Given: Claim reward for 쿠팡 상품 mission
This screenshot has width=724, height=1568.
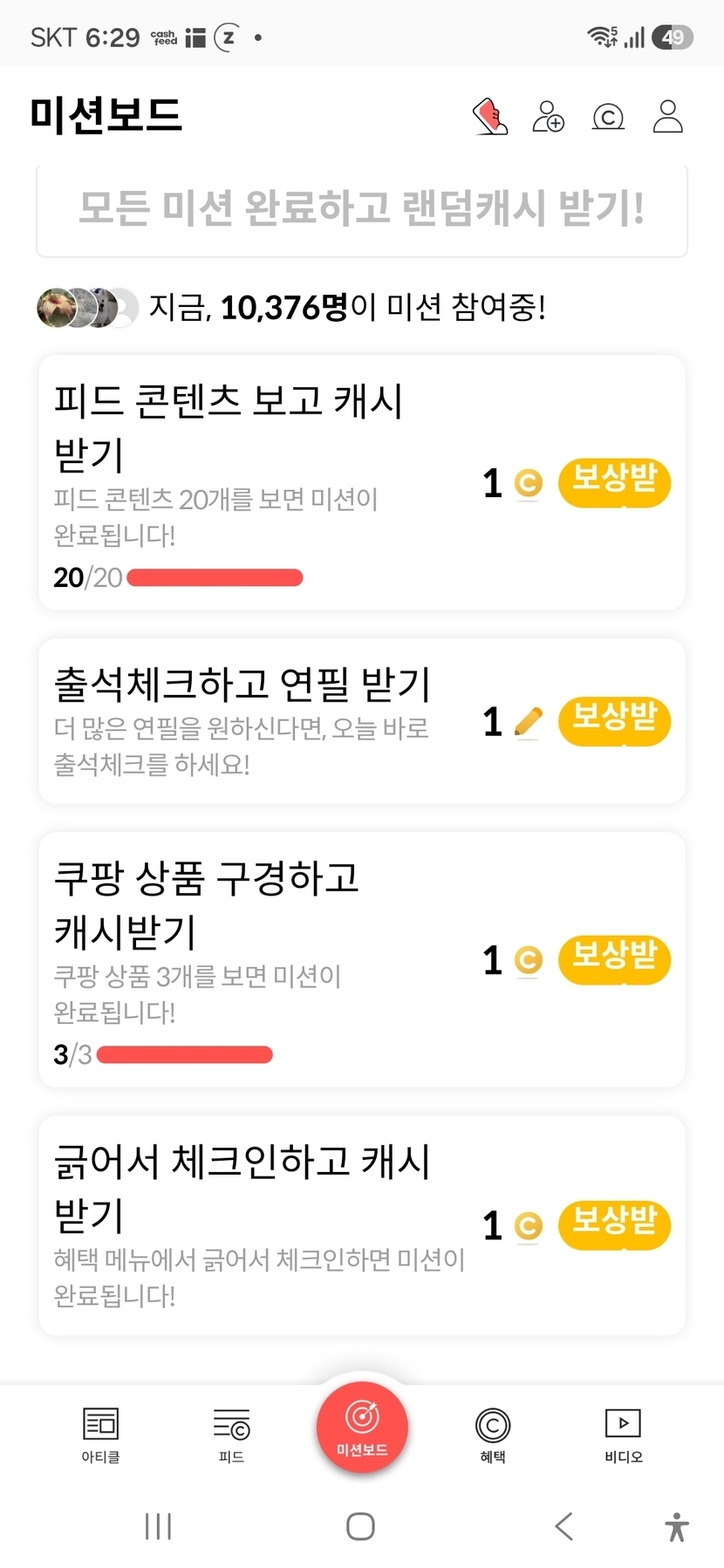Looking at the screenshot, I should tap(614, 960).
